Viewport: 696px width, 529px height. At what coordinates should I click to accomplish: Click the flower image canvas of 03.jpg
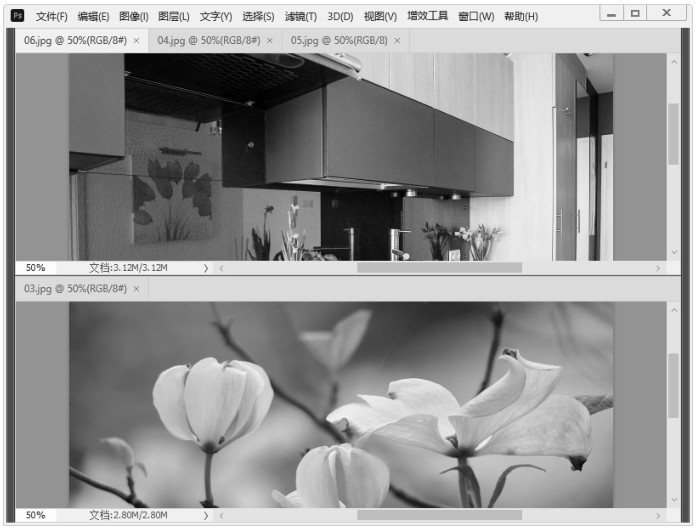point(341,405)
